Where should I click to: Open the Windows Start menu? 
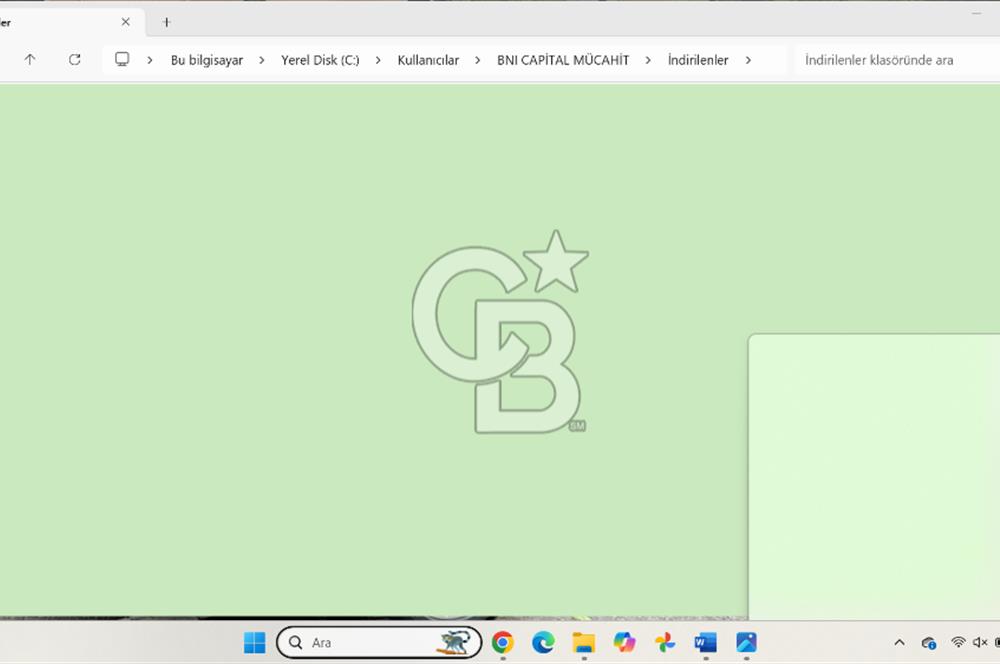coord(255,642)
